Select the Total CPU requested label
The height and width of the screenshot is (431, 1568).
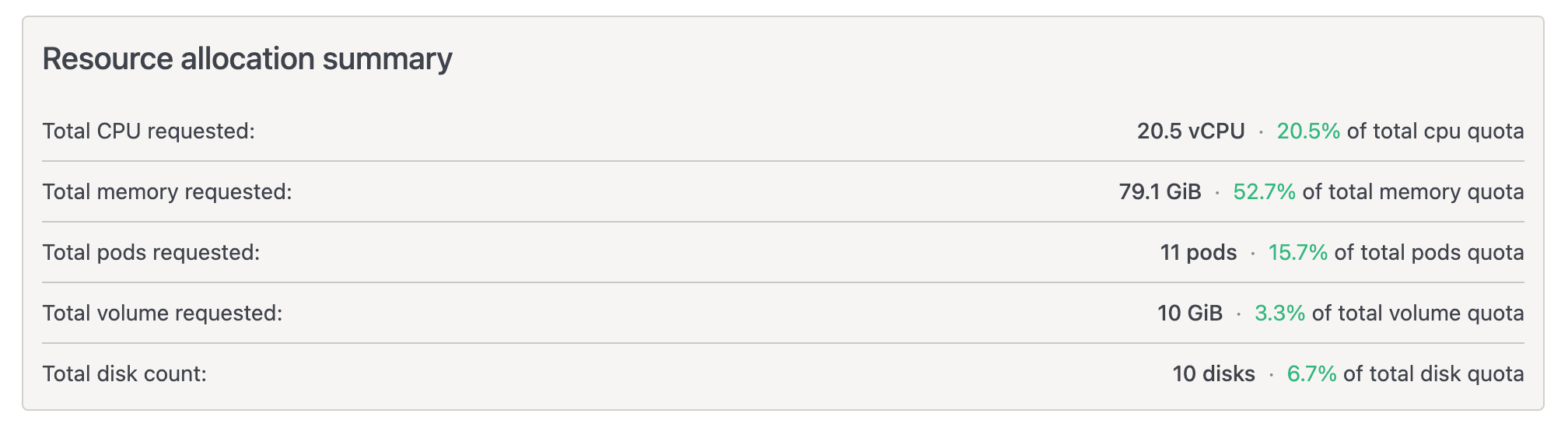click(x=149, y=131)
